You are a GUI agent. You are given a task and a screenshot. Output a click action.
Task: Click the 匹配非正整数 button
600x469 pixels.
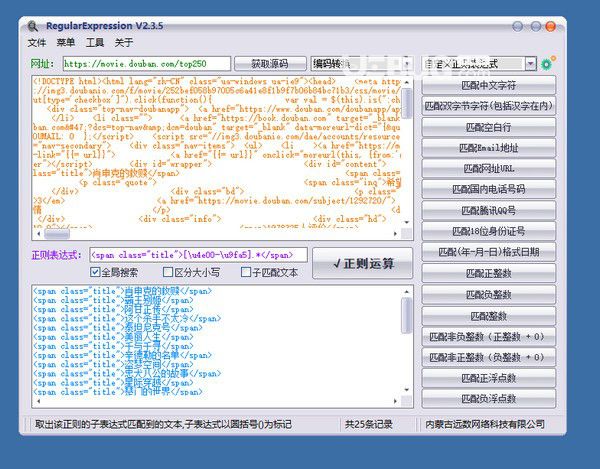[489, 357]
